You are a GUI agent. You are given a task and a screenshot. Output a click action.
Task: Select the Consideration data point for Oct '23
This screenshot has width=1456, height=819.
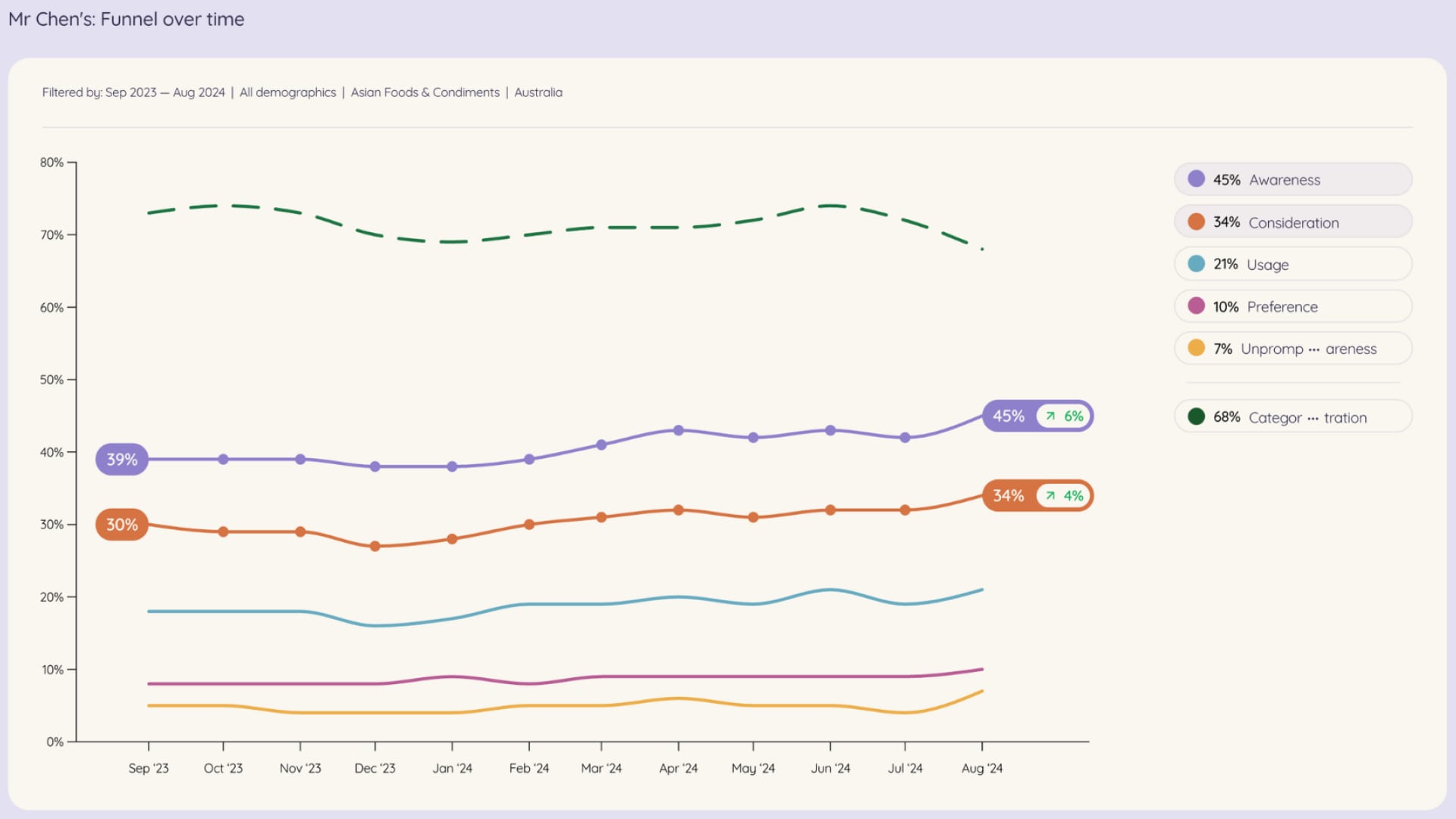click(223, 532)
